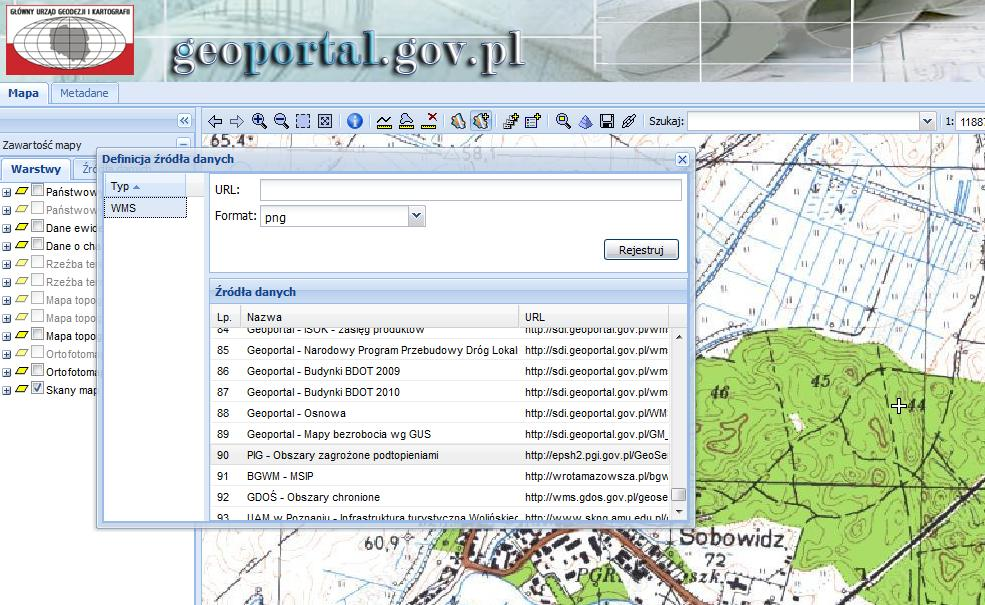Viewport: 985px width, 605px height.
Task: Select the Warstwy tab
Action: (x=36, y=169)
